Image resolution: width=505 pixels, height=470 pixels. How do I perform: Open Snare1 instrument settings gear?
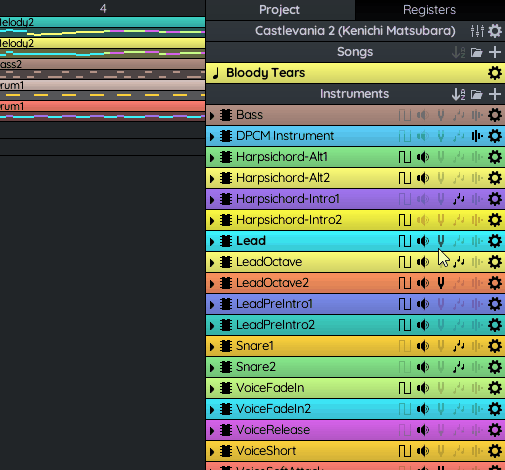tap(495, 346)
